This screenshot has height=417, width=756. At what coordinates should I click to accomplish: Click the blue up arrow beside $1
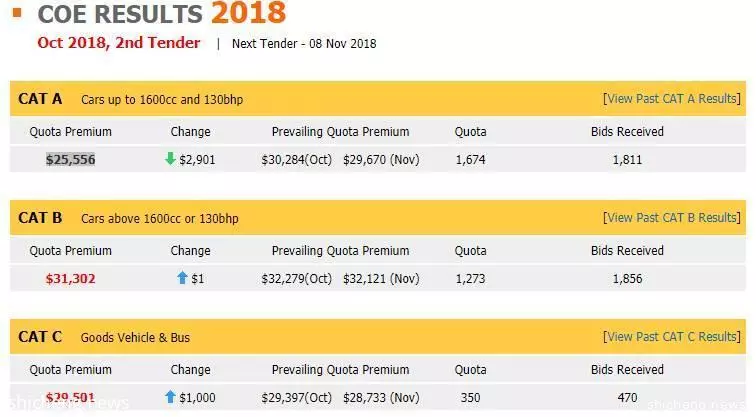tap(182, 278)
